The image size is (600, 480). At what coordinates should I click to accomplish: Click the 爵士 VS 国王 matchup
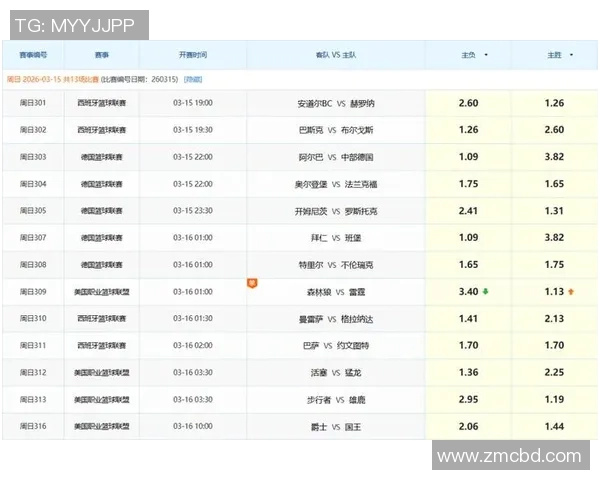coord(336,427)
